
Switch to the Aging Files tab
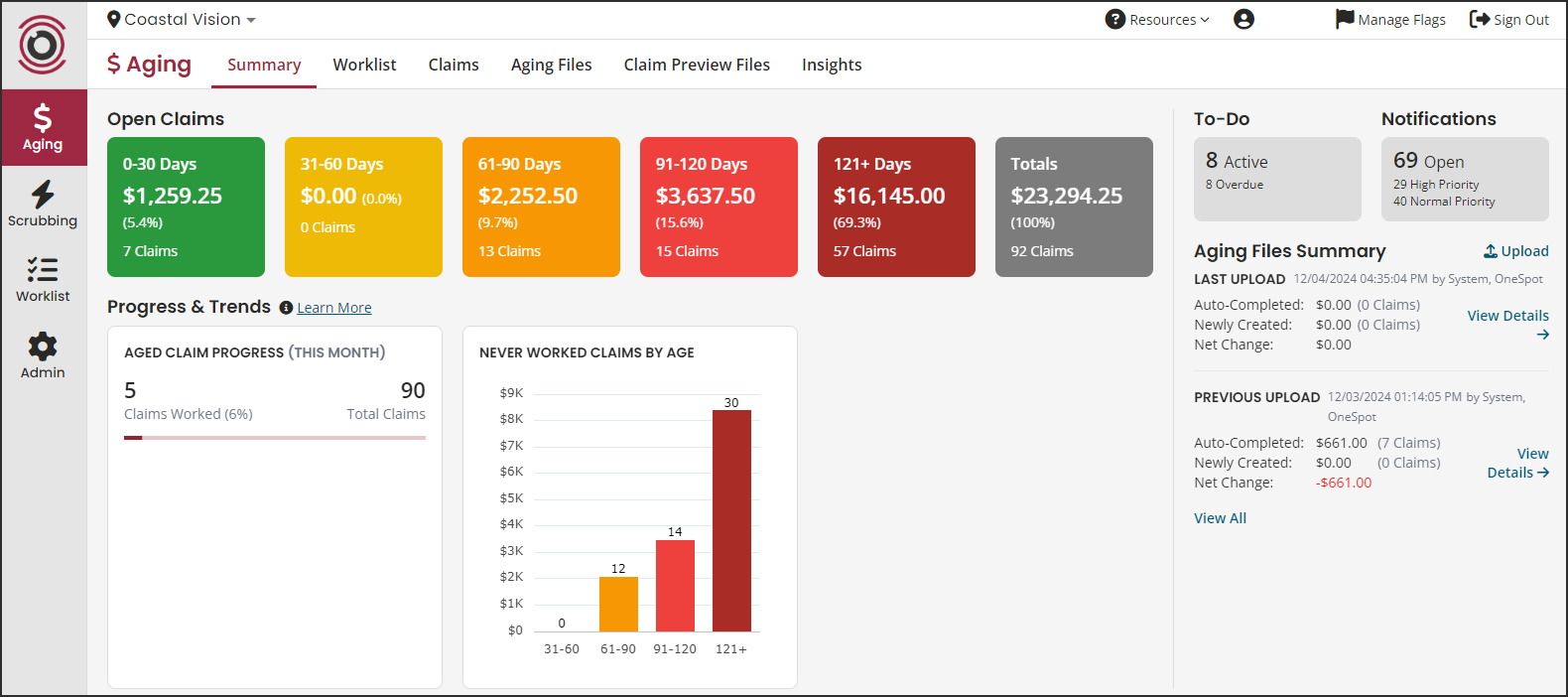pyautogui.click(x=551, y=65)
